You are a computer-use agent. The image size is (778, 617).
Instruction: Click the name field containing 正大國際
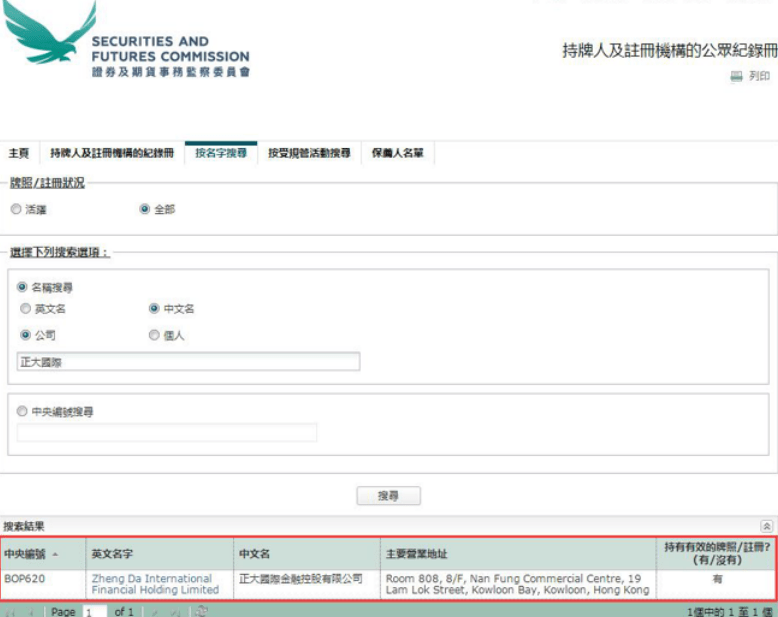[189, 362]
